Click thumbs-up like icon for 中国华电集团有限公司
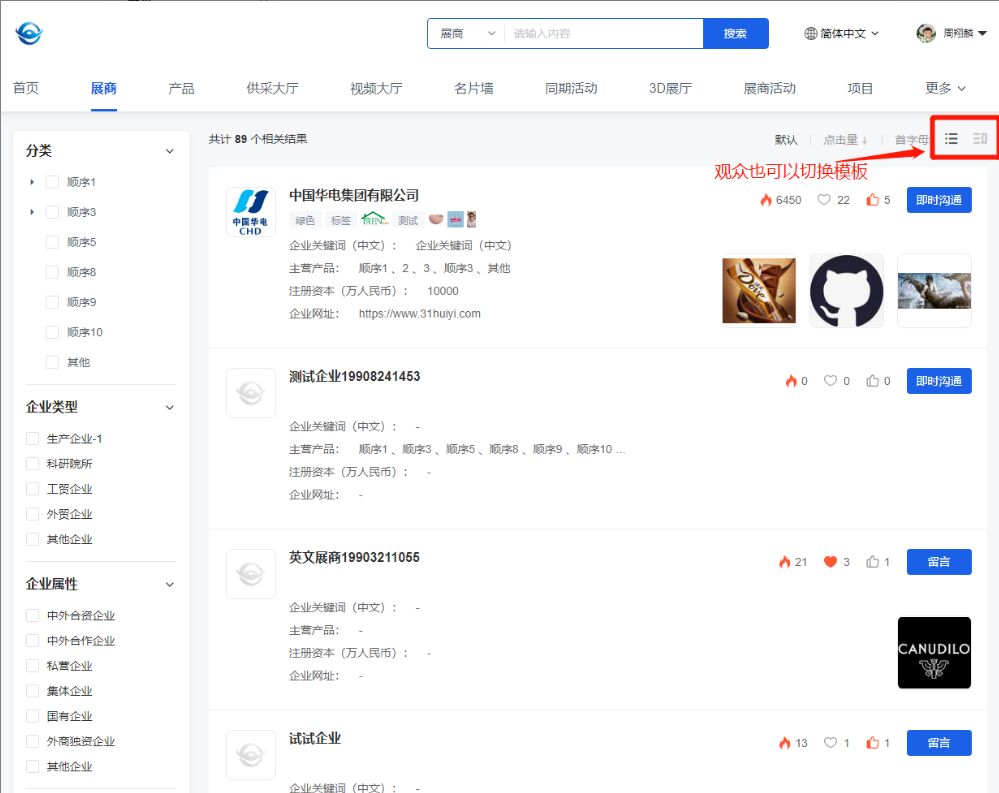999x793 pixels. coord(873,200)
